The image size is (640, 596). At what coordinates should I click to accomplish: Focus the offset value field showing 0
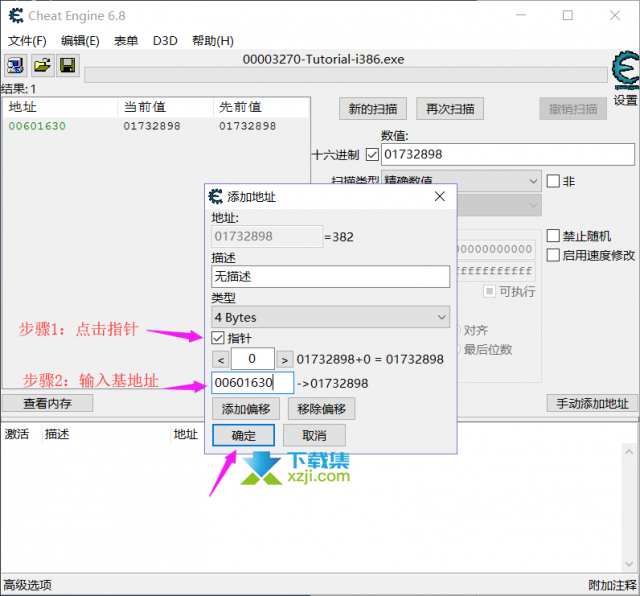[x=253, y=359]
